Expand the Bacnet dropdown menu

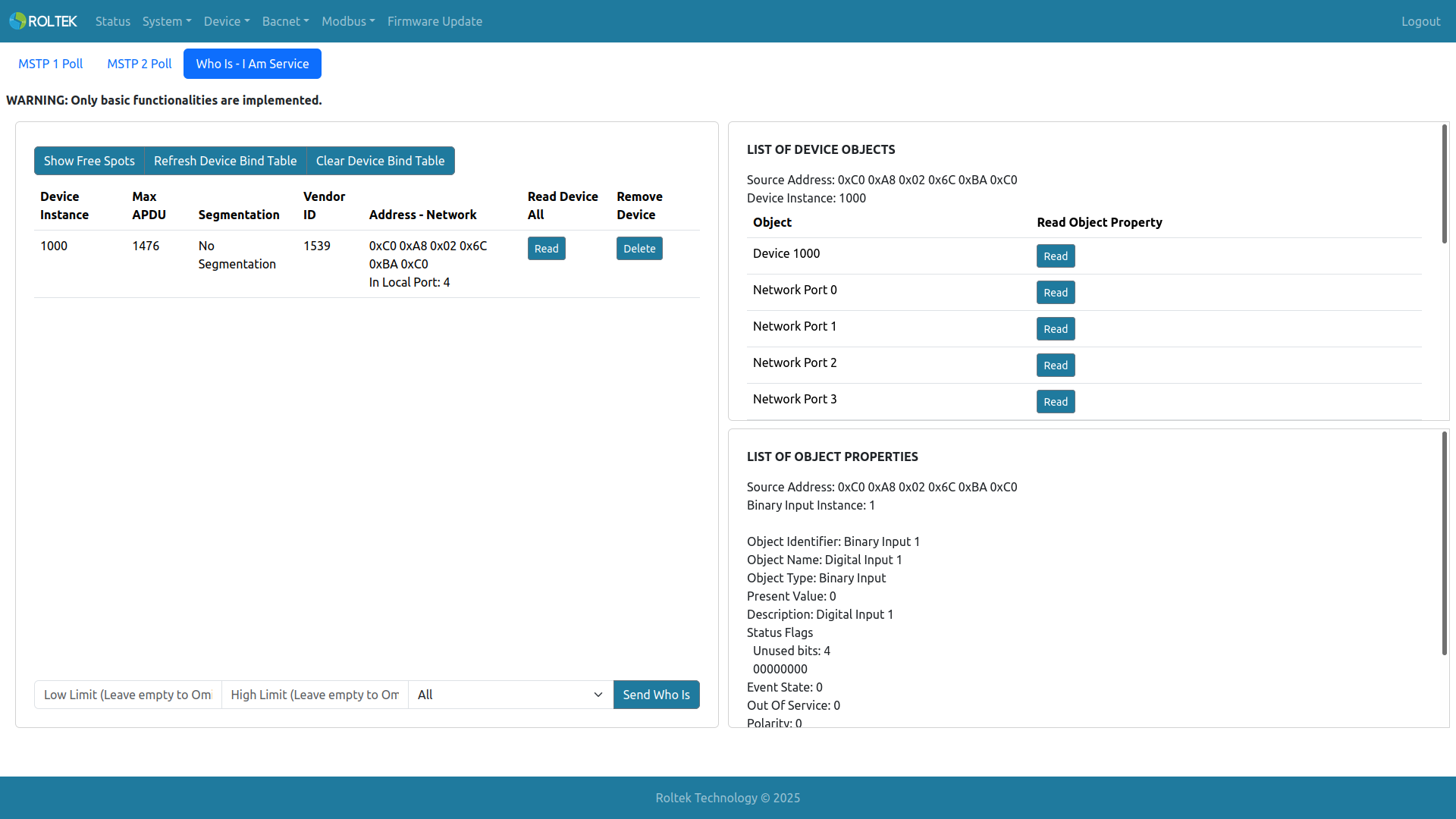click(x=286, y=21)
